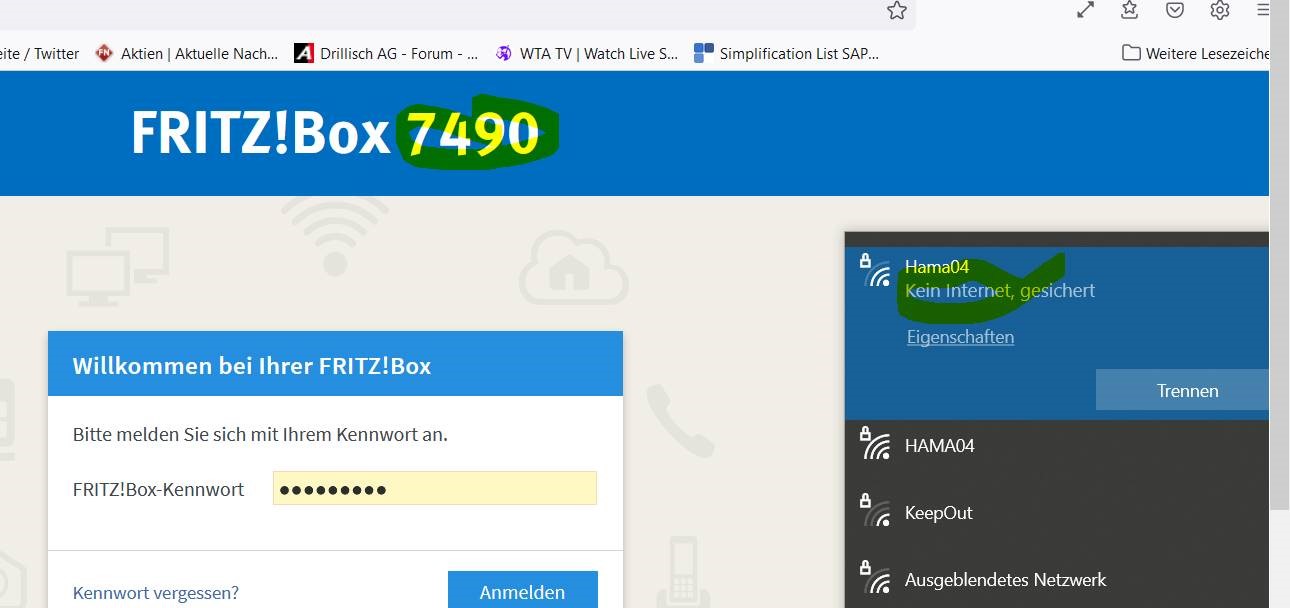Select the KeepOut Wi-Fi network
This screenshot has width=1290, height=608.
coord(1057,513)
